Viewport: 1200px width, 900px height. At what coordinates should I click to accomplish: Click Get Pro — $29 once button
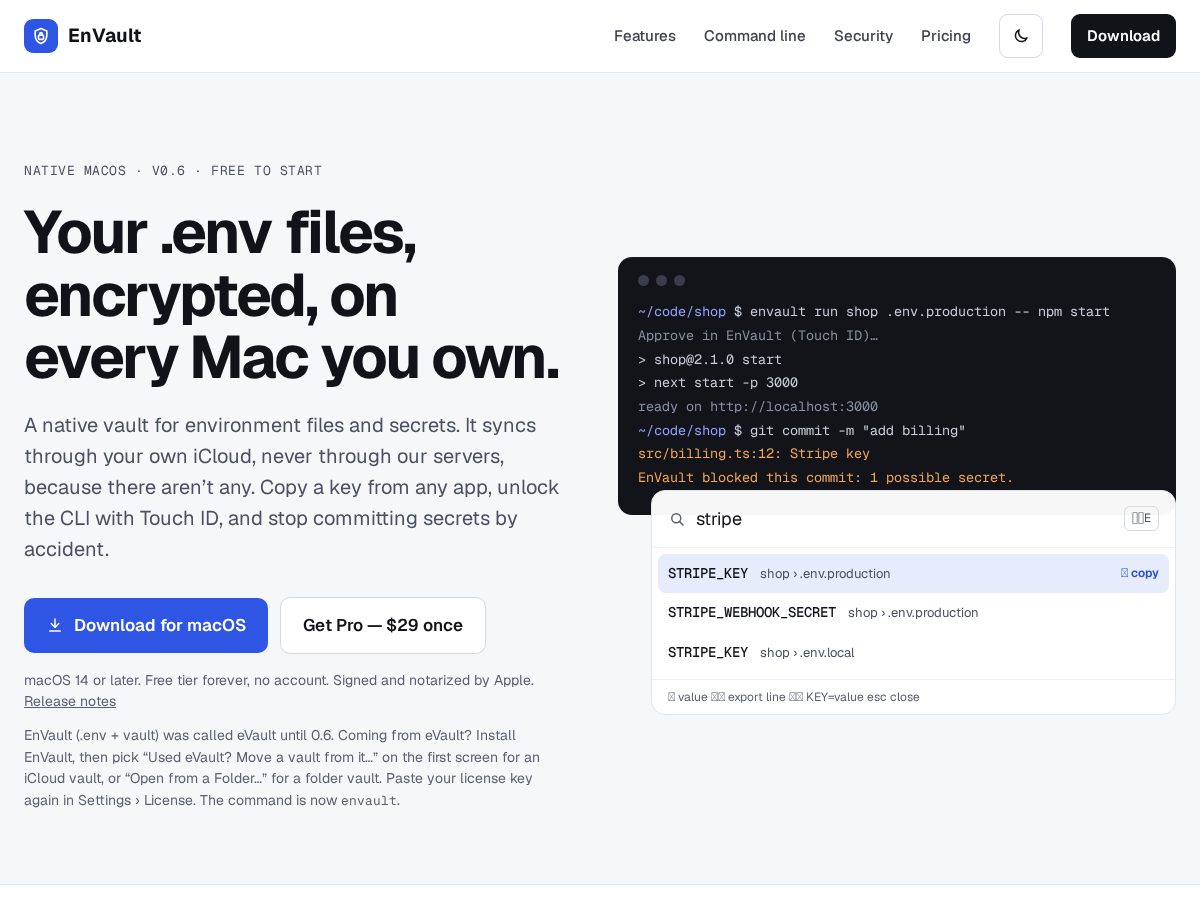(x=383, y=625)
